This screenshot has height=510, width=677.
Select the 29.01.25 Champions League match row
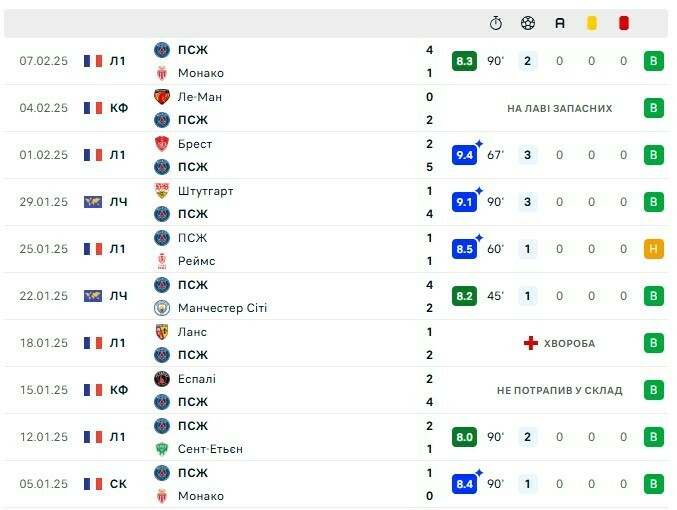click(x=300, y=202)
